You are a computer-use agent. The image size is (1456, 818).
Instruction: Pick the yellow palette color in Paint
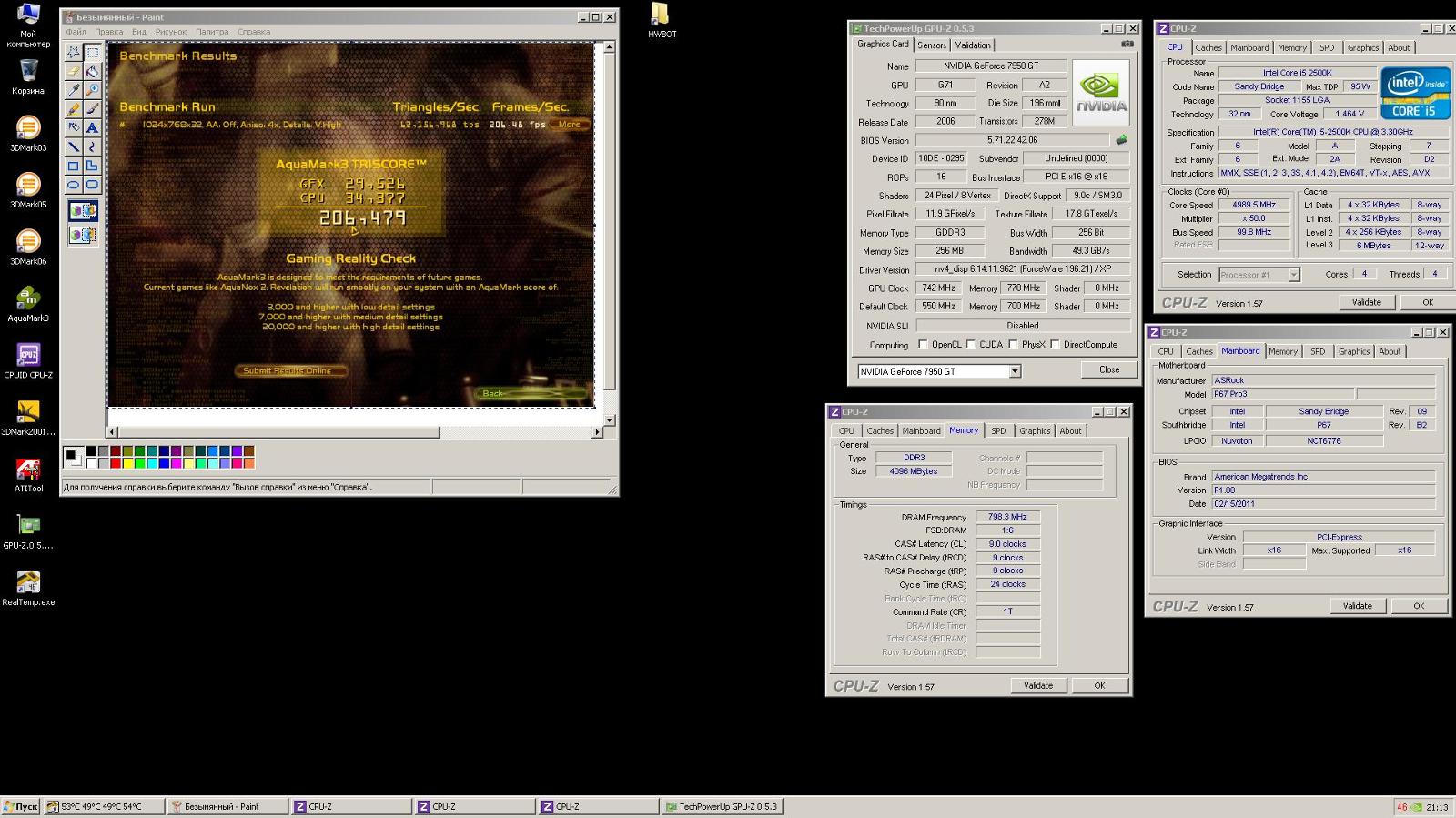tap(127, 463)
